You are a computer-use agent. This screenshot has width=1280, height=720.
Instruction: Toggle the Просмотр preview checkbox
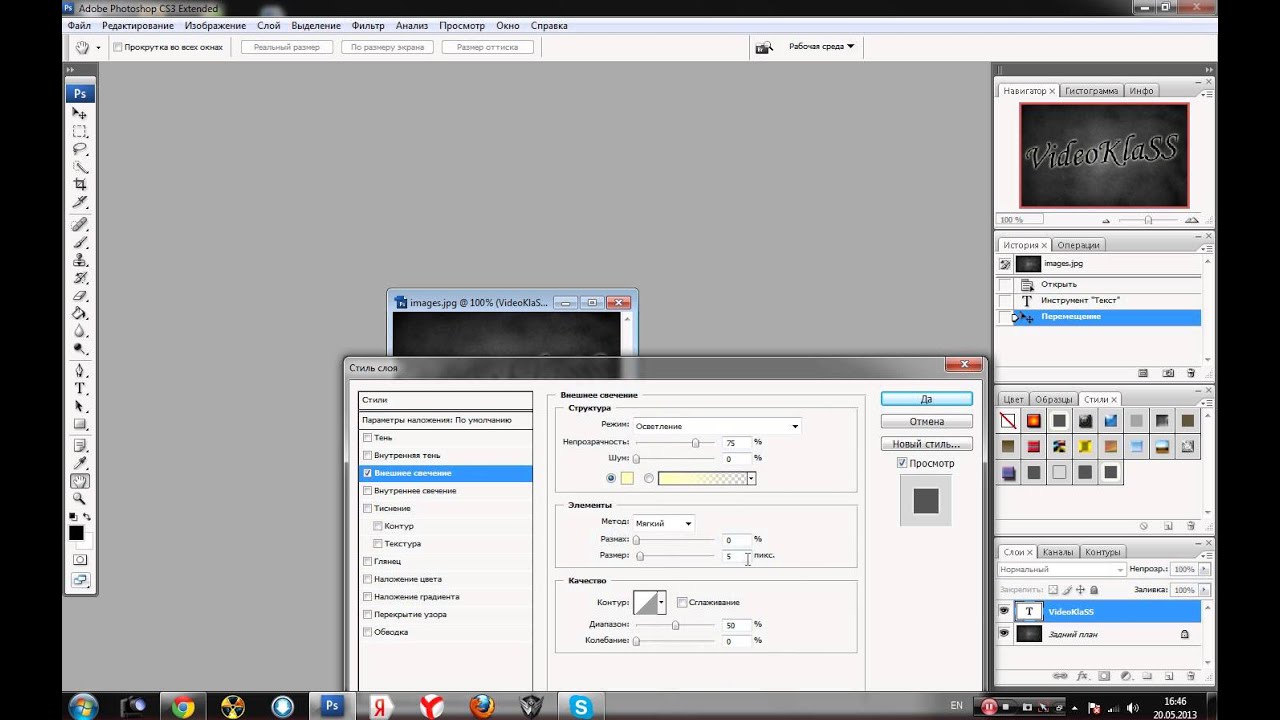click(x=902, y=463)
